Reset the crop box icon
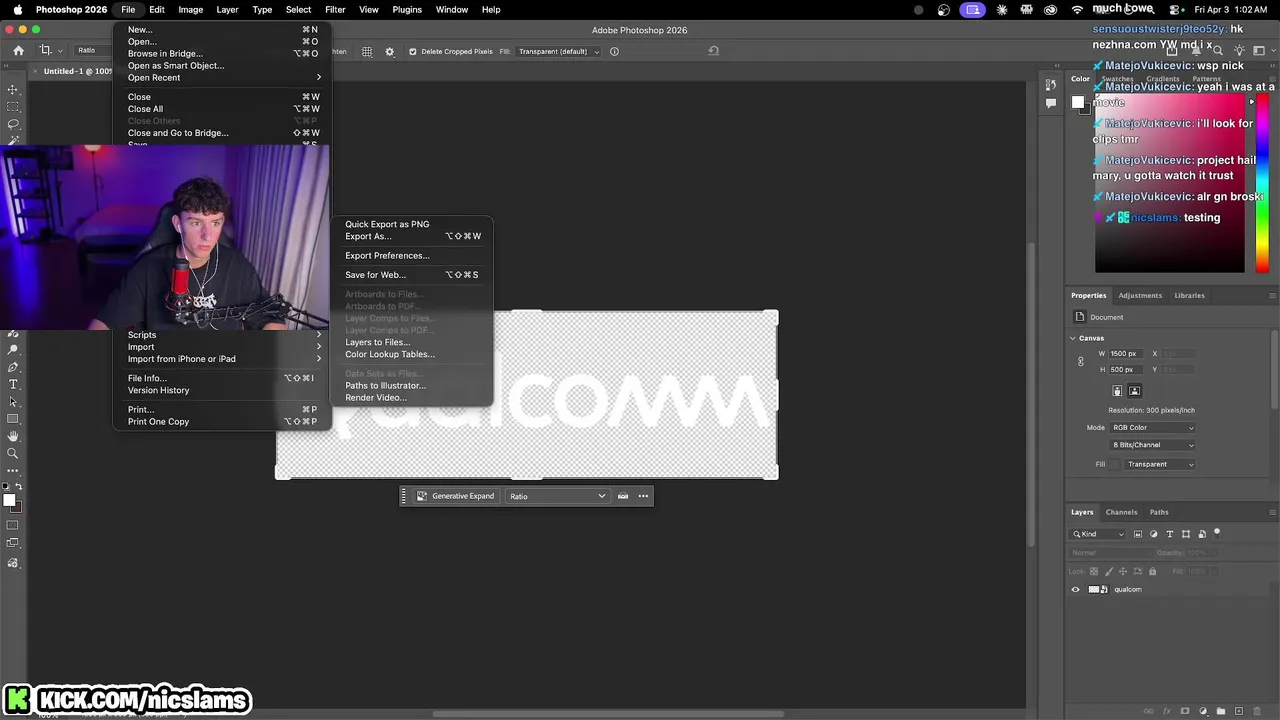This screenshot has width=1280, height=720. click(713, 51)
